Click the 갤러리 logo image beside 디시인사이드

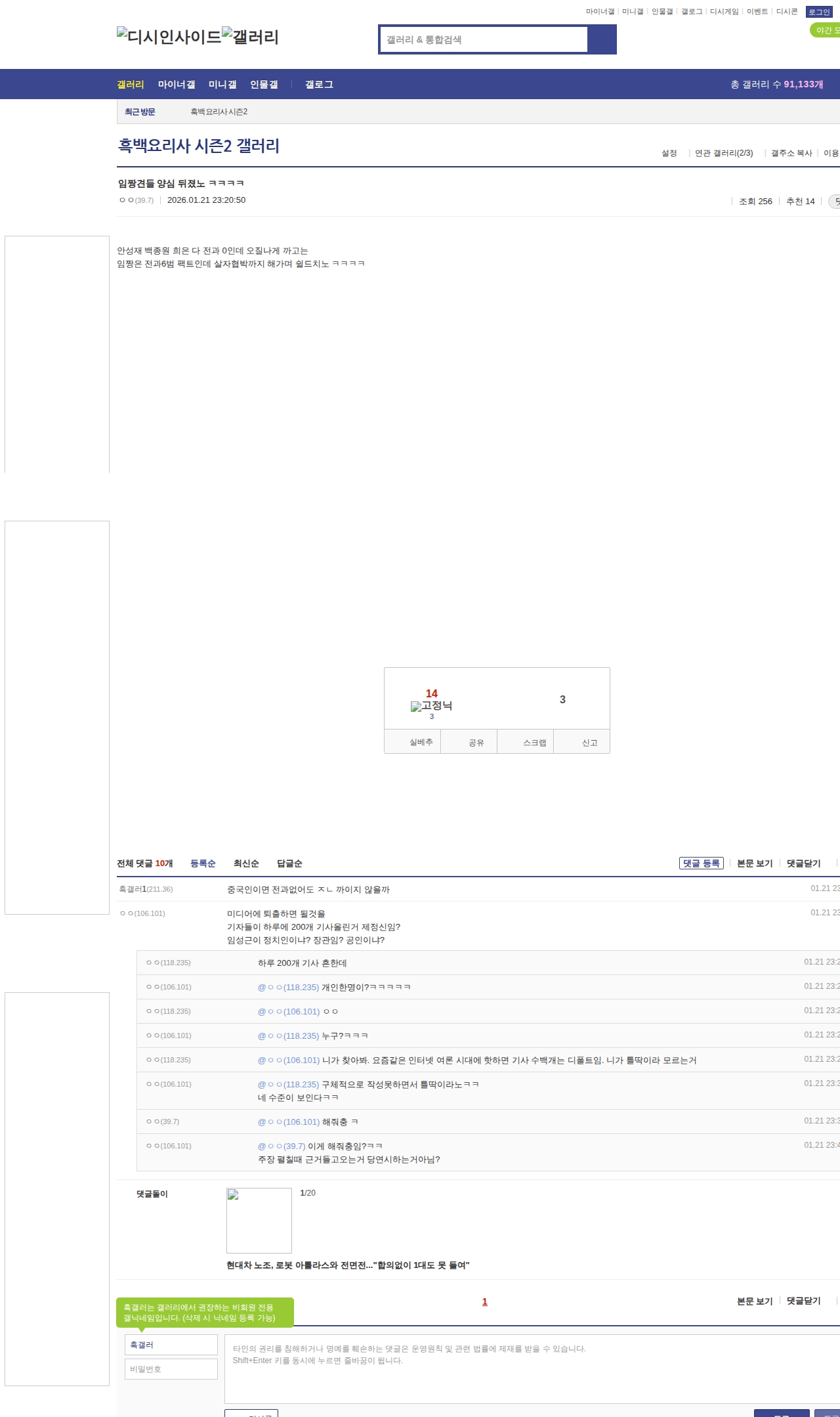click(x=251, y=37)
